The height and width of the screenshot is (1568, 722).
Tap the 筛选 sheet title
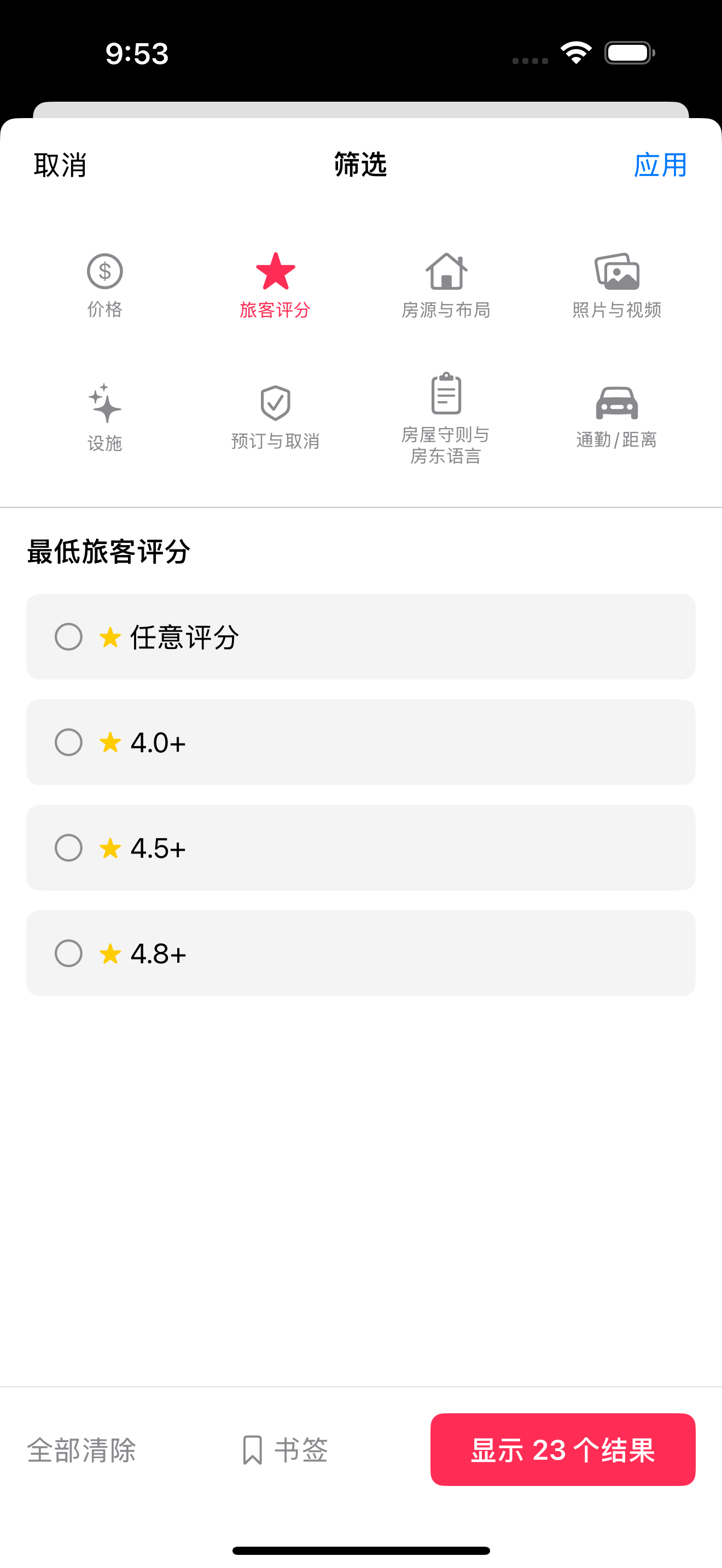click(x=360, y=165)
